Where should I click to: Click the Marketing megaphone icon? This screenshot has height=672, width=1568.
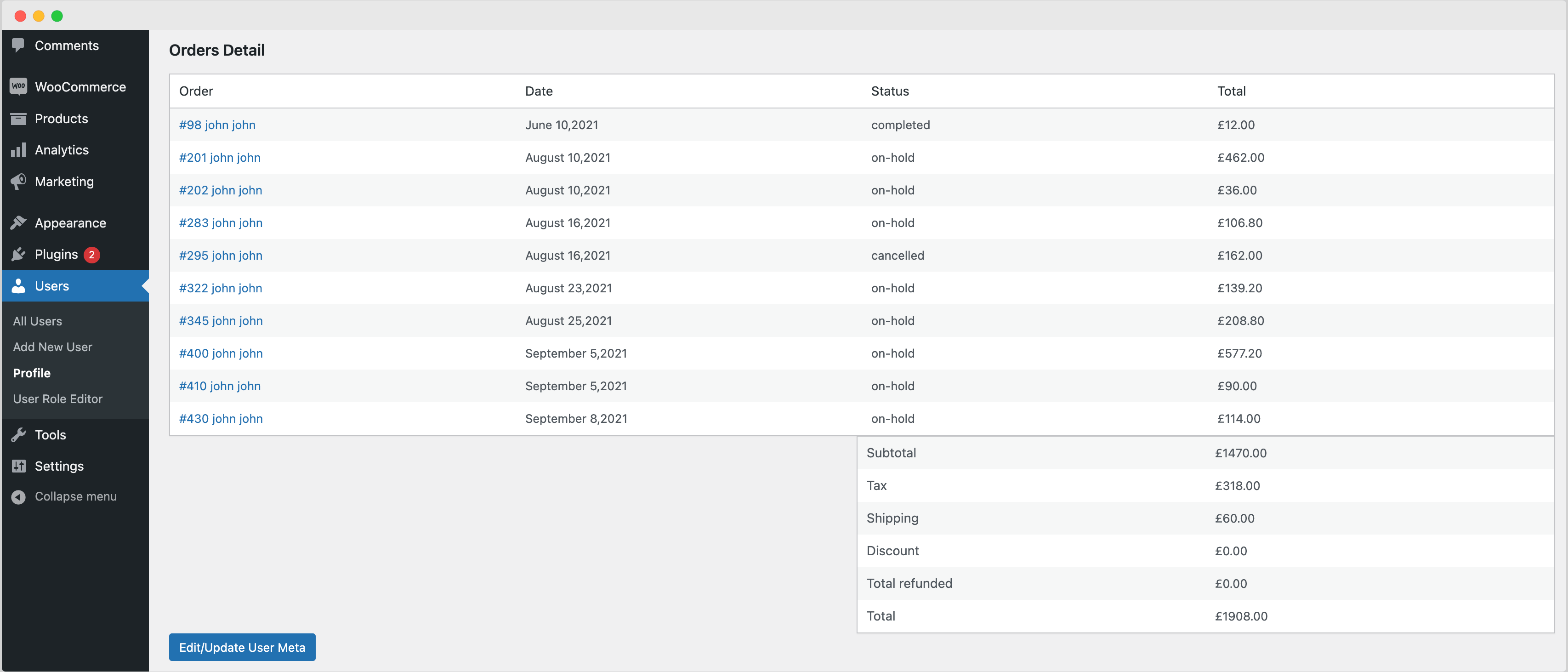[x=18, y=182]
